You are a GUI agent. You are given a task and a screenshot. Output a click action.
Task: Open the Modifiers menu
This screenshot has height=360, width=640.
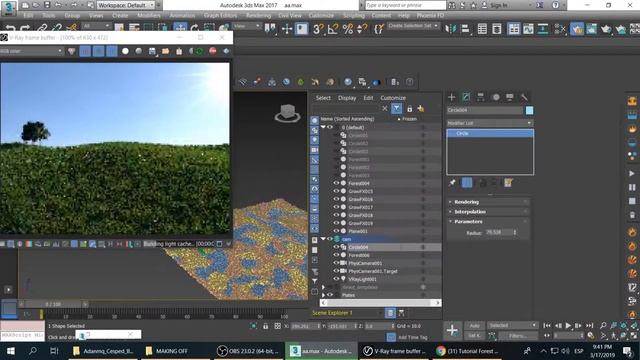[149, 16]
